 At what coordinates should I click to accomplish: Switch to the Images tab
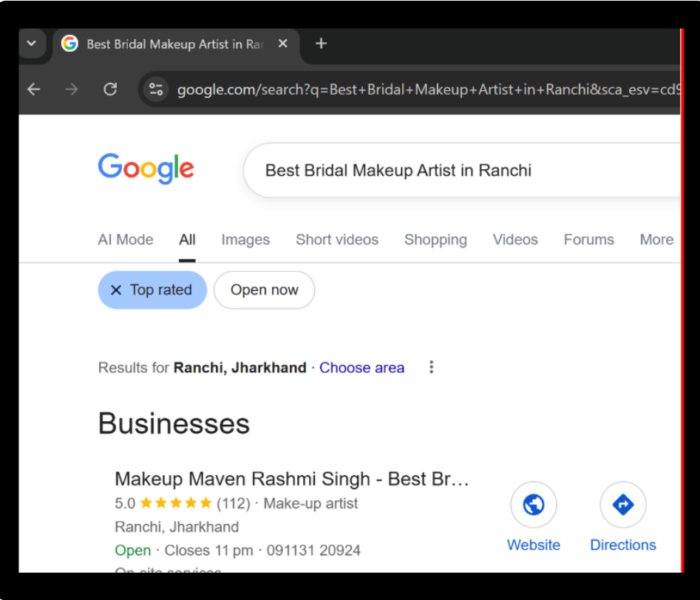tap(245, 239)
